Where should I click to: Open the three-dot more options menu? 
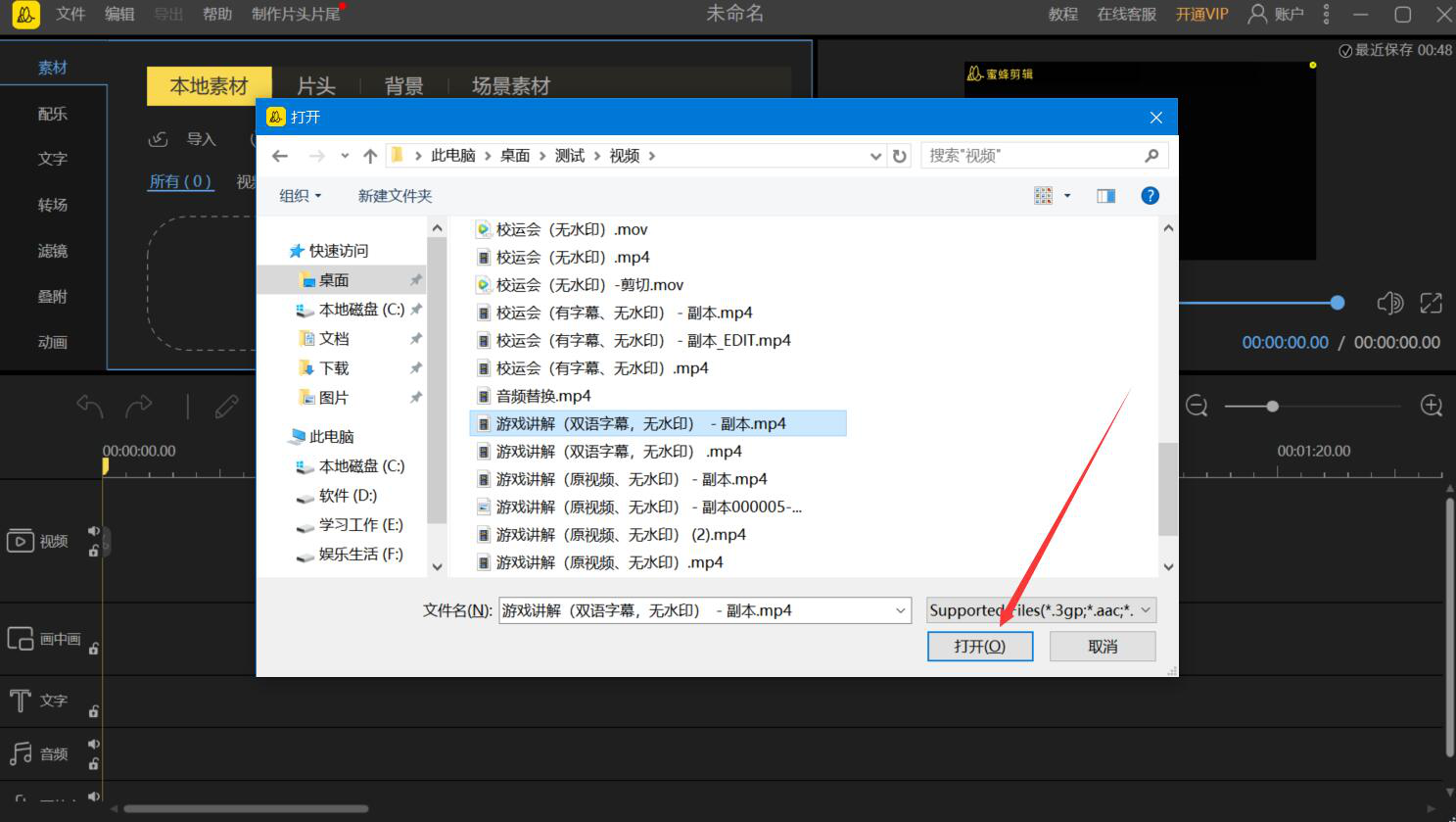pyautogui.click(x=1327, y=14)
